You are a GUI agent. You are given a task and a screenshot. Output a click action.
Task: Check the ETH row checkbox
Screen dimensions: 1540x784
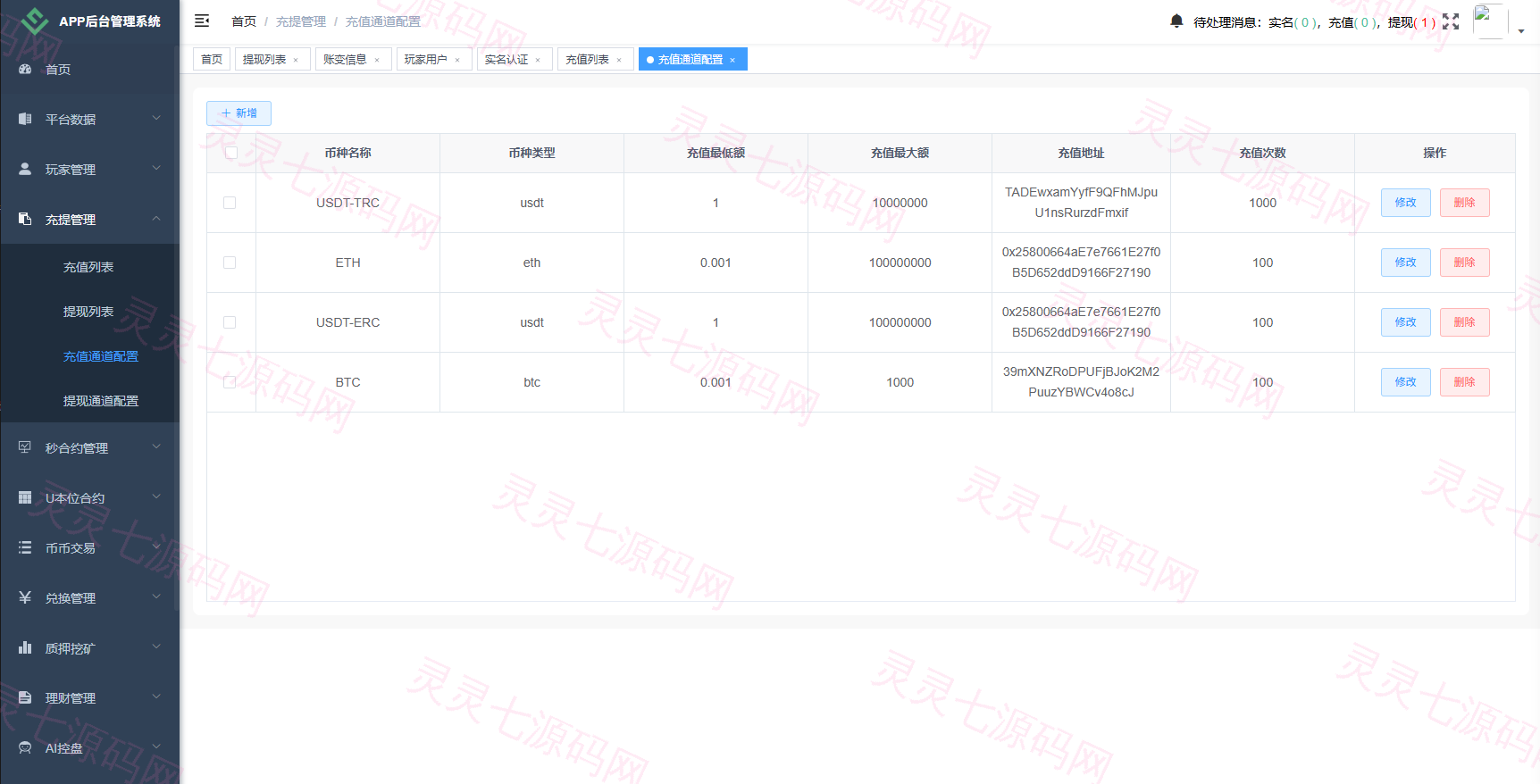point(230,263)
